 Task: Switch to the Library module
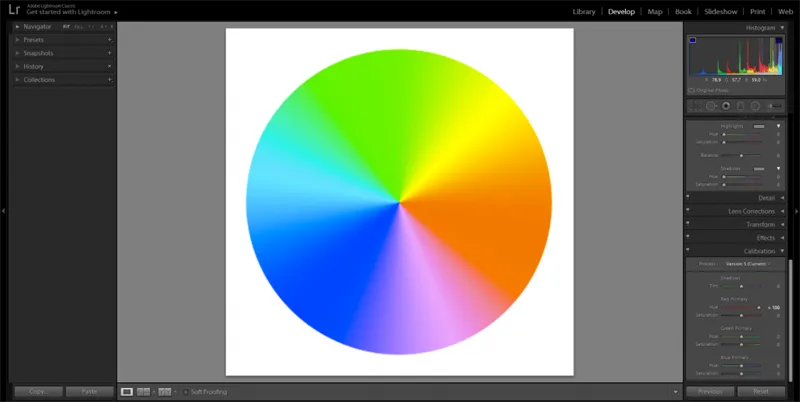pyautogui.click(x=584, y=12)
